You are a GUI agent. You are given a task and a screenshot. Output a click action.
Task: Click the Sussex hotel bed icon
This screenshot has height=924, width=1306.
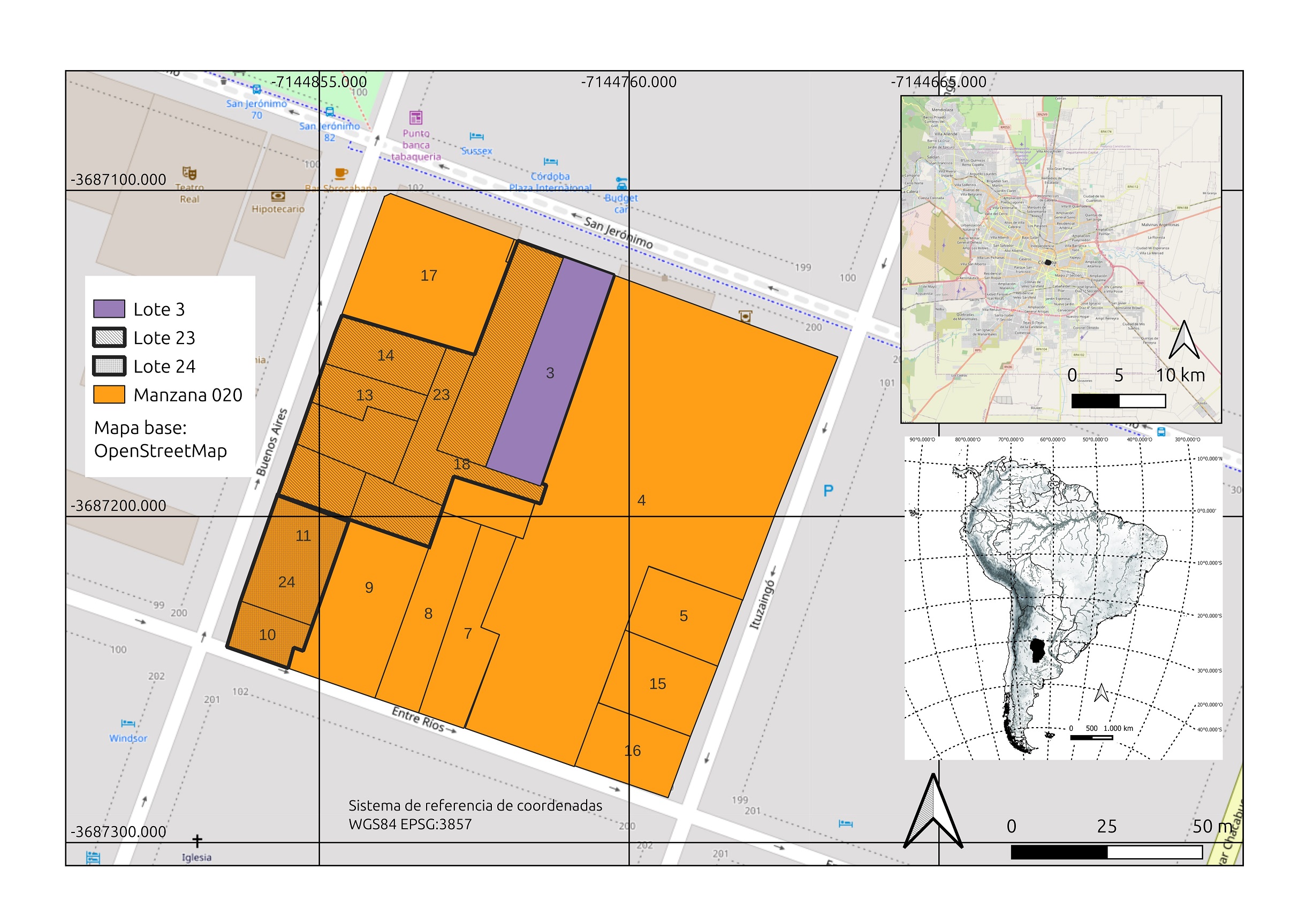(x=476, y=136)
